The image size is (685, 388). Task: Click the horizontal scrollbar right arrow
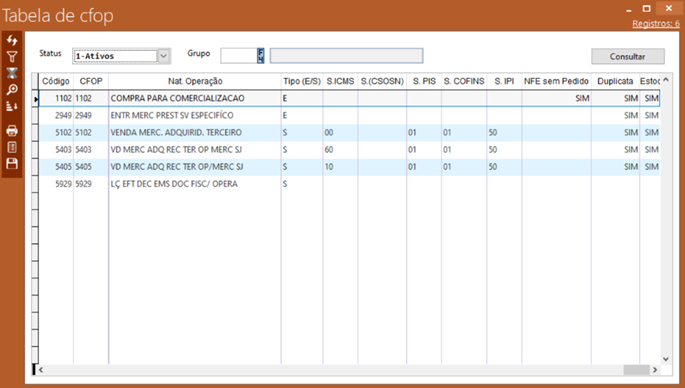(x=654, y=370)
